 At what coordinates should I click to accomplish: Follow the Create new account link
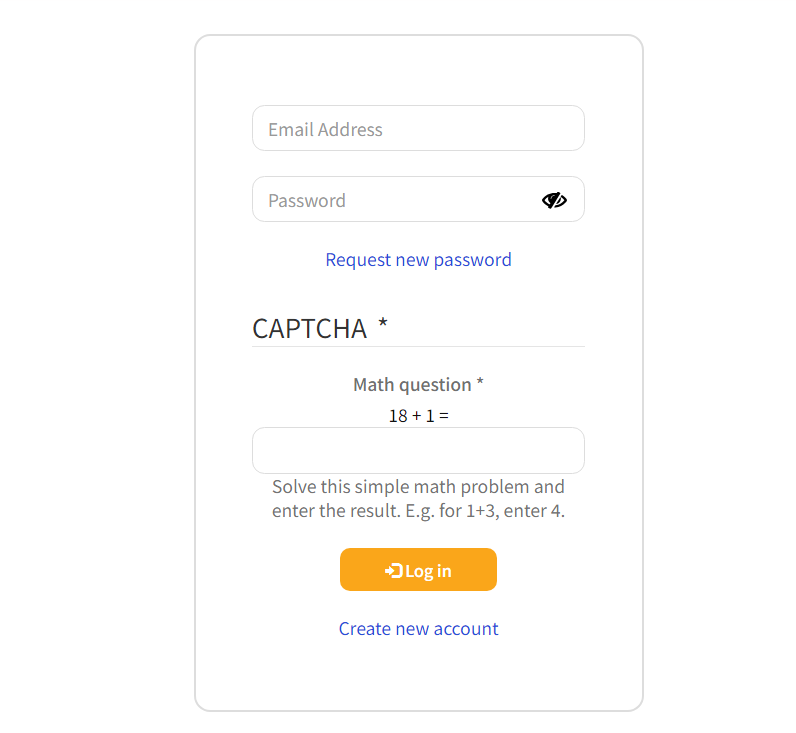[418, 629]
